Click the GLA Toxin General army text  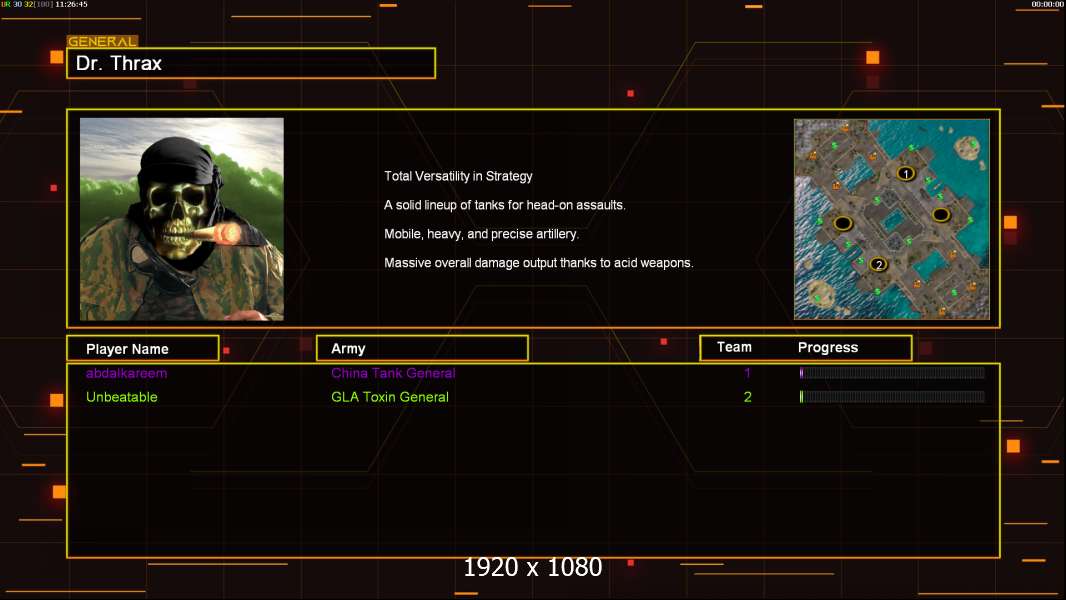(390, 397)
